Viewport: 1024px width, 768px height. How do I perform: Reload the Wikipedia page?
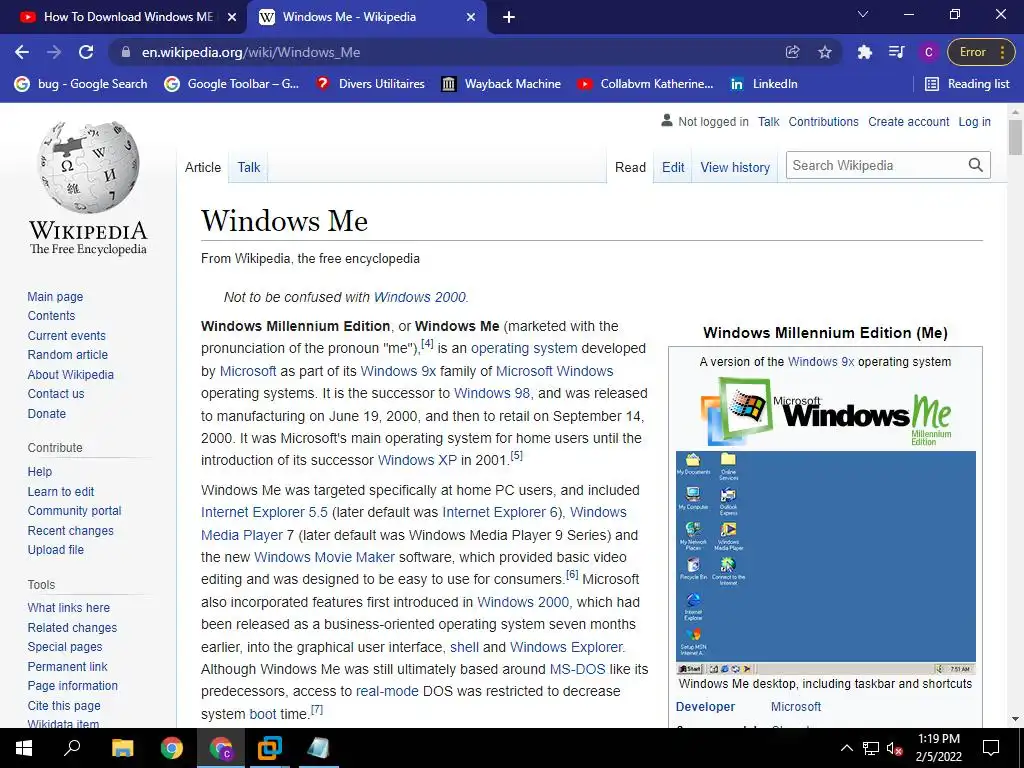coord(86,52)
